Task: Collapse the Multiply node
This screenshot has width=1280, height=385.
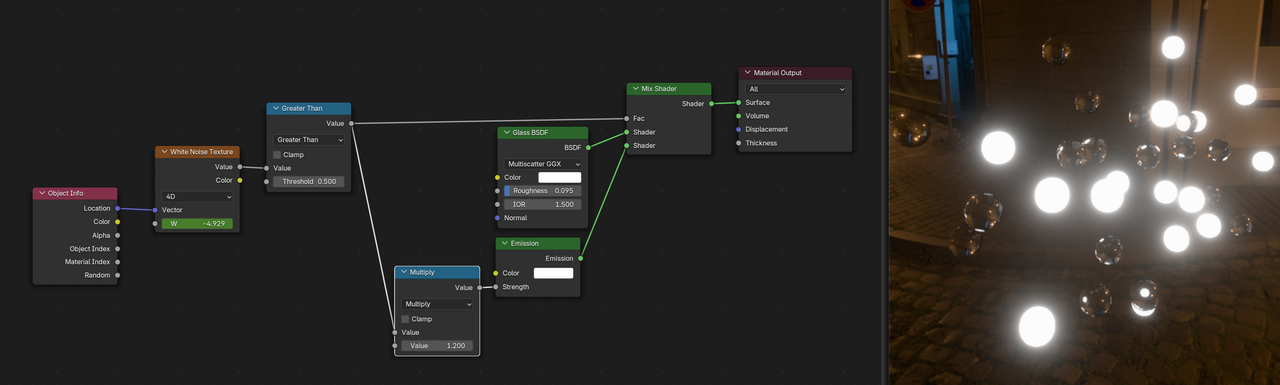Action: (404, 272)
